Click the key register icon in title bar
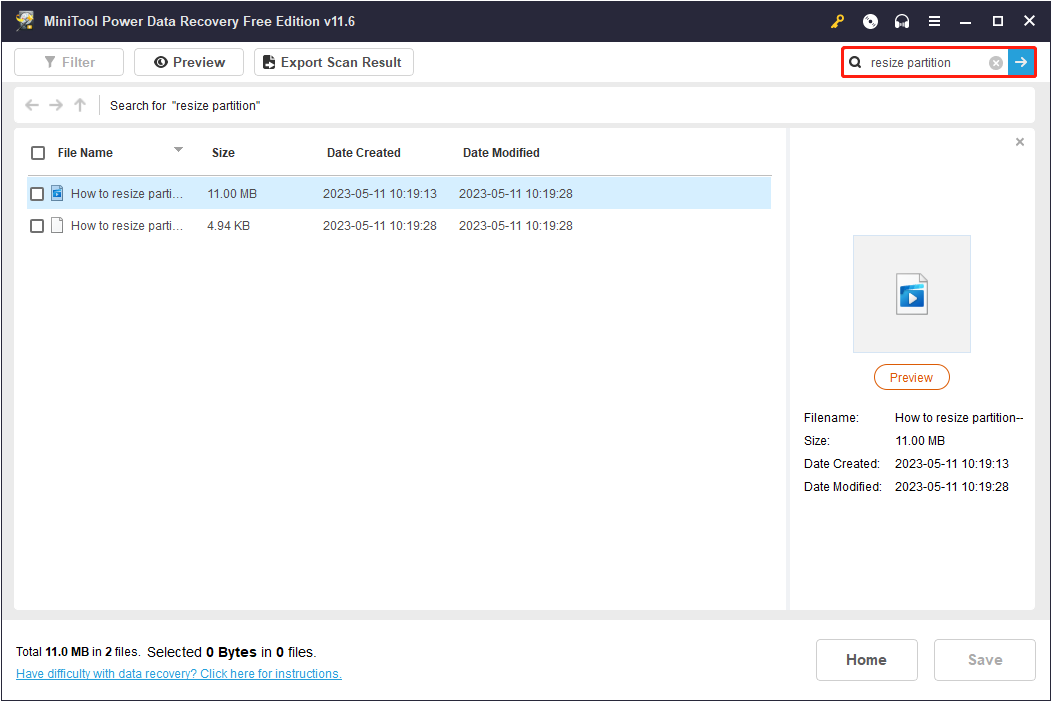This screenshot has height=703, width=1053. (x=837, y=21)
